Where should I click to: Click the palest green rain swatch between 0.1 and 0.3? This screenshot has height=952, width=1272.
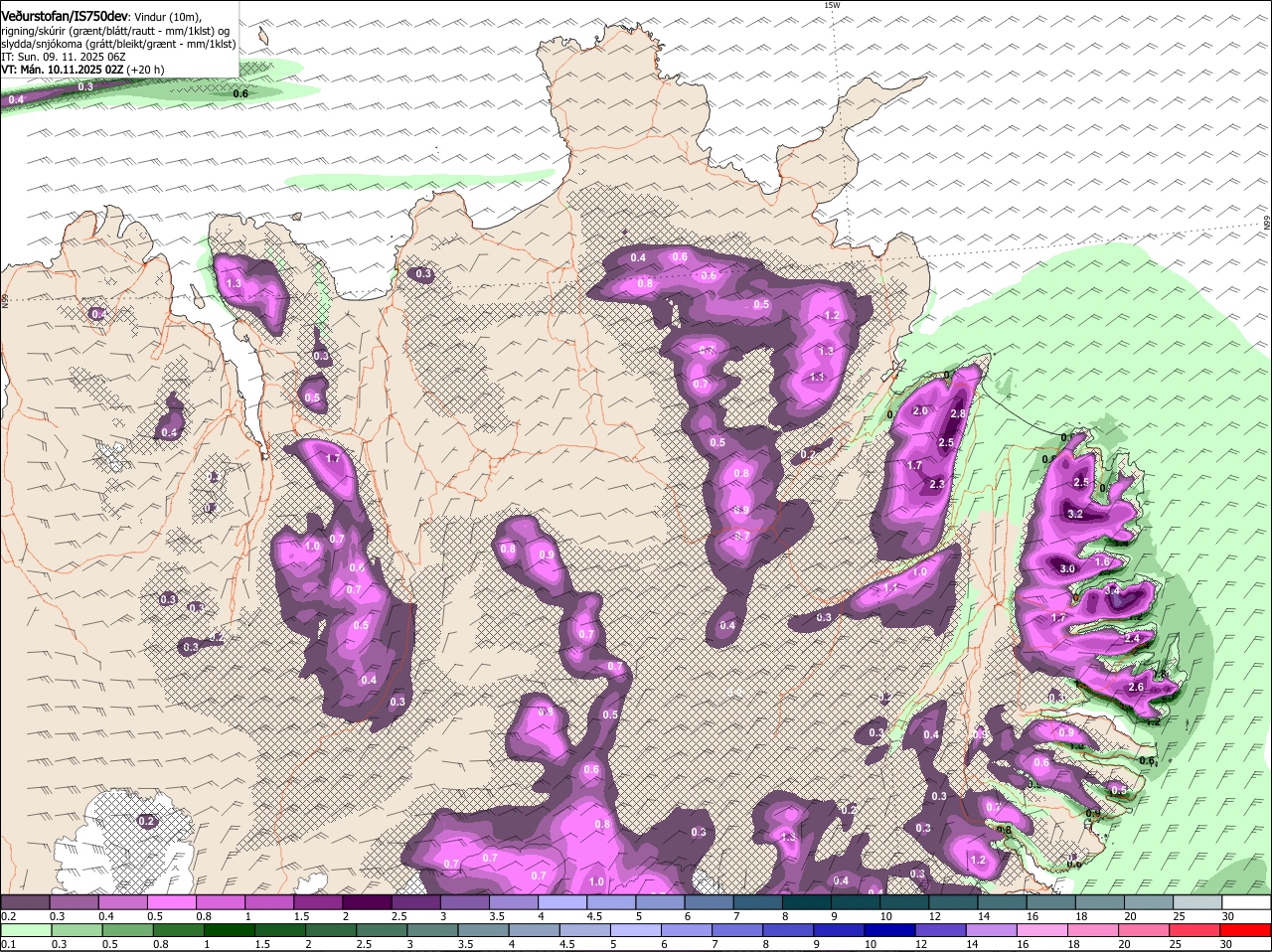27,930
